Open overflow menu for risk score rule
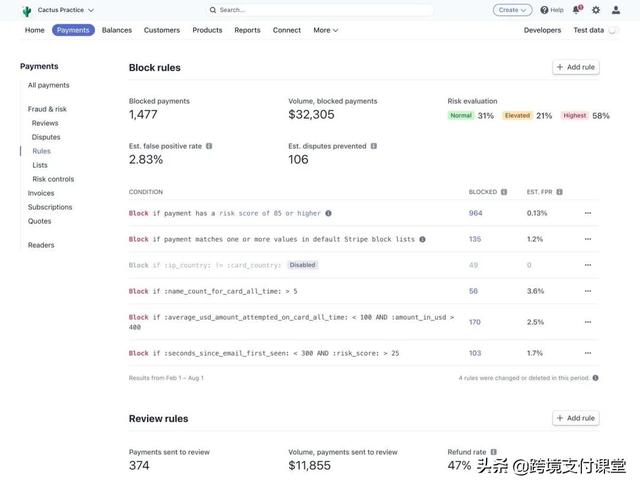Image resolution: width=640 pixels, height=488 pixels. (x=588, y=213)
